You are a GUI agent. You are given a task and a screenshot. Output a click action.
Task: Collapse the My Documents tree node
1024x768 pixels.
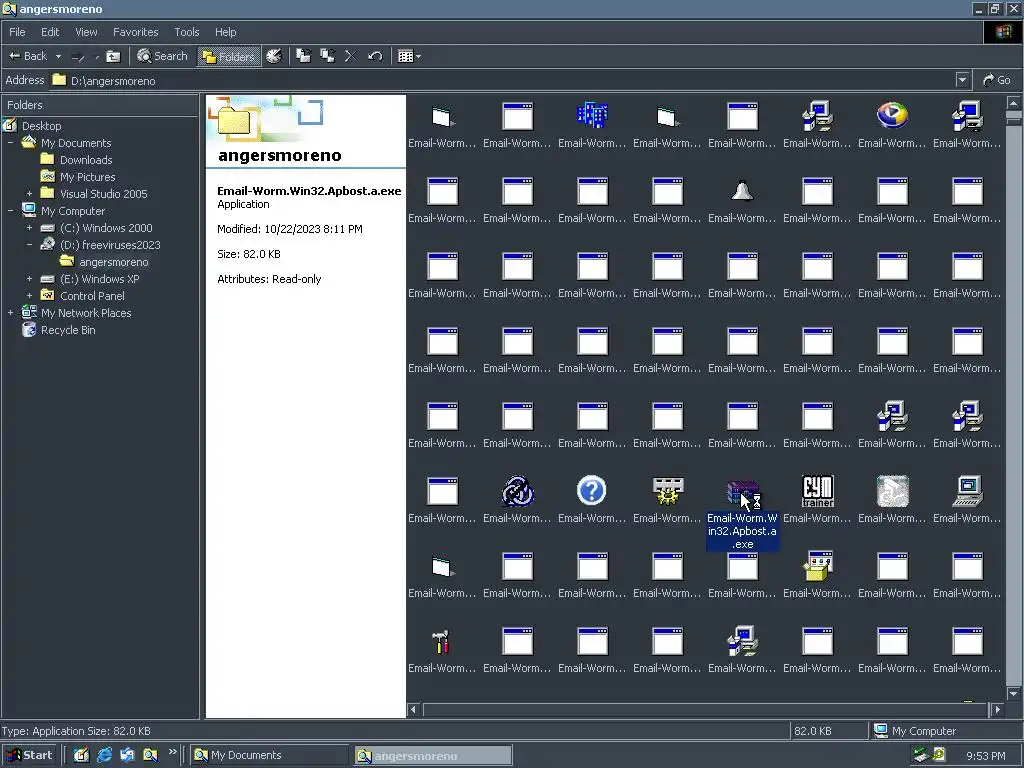tap(10, 142)
